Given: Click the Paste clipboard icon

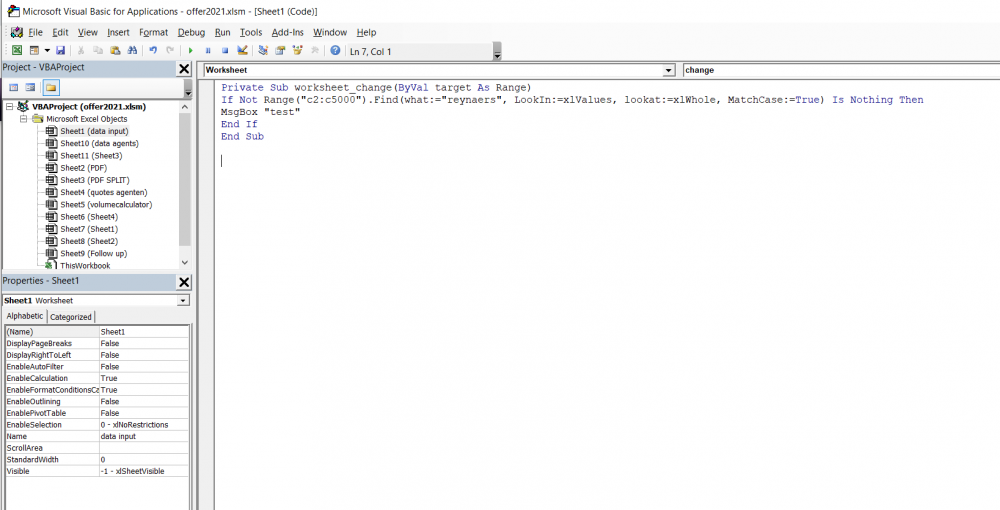Looking at the screenshot, I should 115,51.
